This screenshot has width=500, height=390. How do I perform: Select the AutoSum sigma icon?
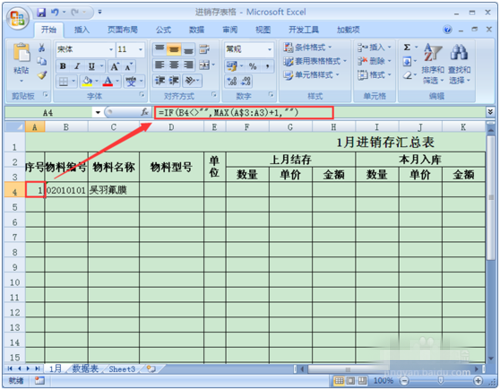tap(407, 47)
